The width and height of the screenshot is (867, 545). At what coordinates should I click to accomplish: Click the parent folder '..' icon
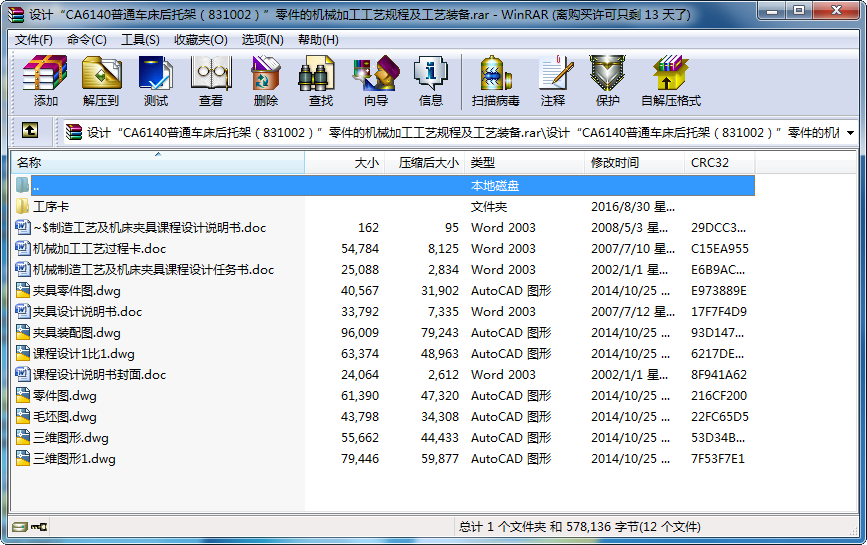coord(22,186)
